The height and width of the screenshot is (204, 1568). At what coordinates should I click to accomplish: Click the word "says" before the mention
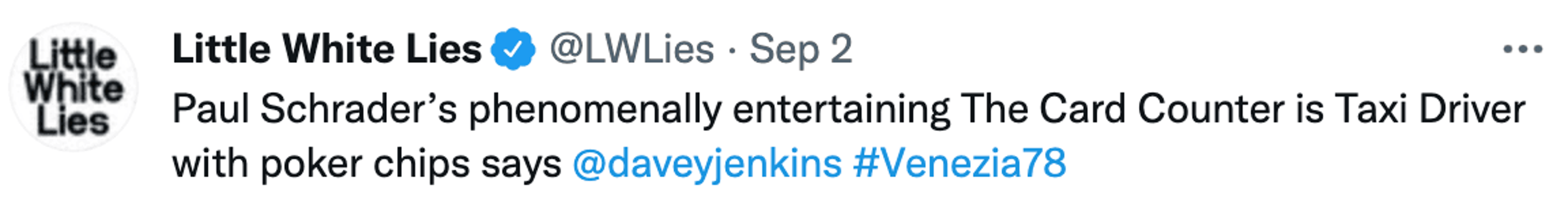click(x=521, y=164)
